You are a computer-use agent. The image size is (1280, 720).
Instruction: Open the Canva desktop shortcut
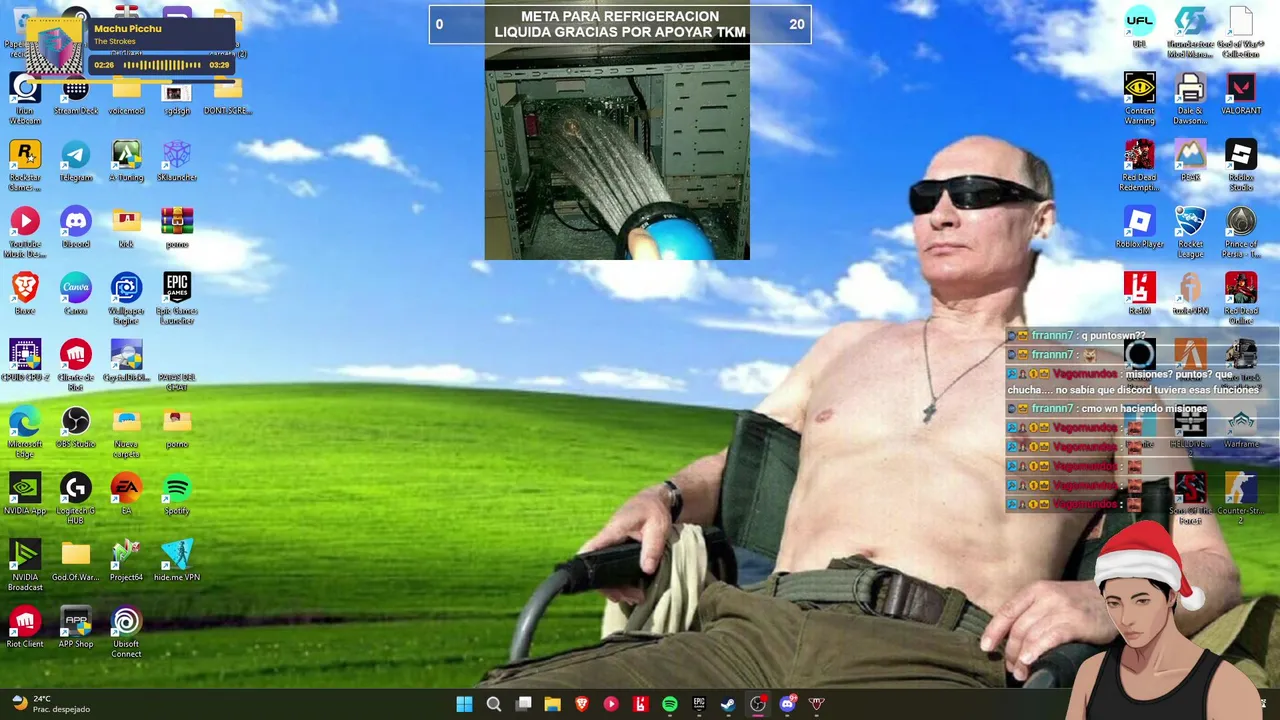click(x=76, y=295)
